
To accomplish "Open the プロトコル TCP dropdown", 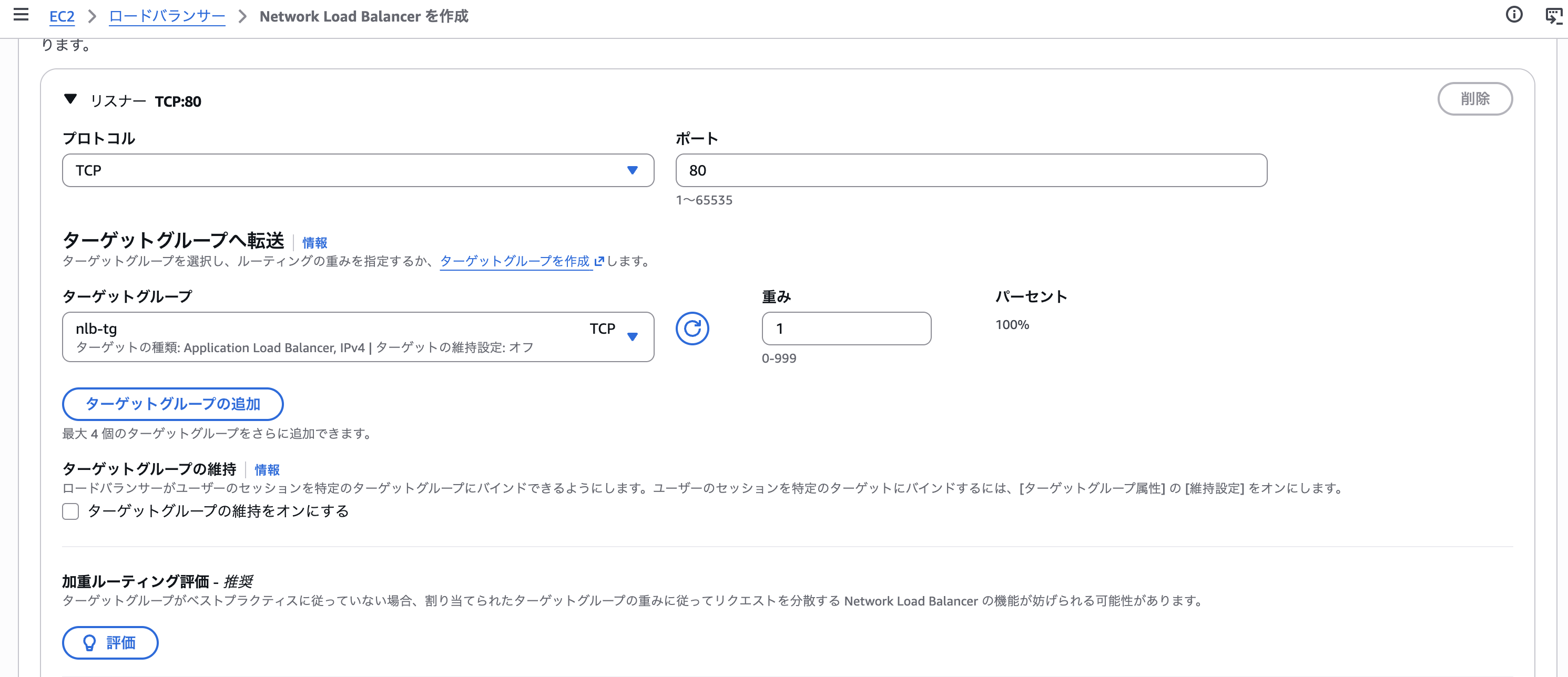I will [x=358, y=170].
